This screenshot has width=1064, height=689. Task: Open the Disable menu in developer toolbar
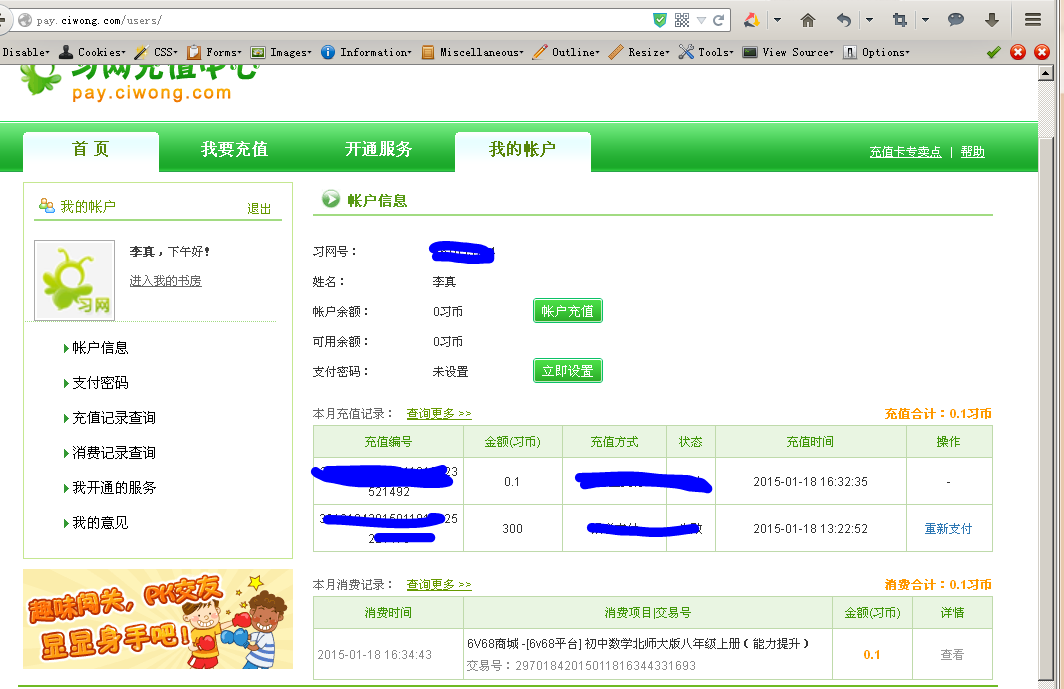click(26, 52)
